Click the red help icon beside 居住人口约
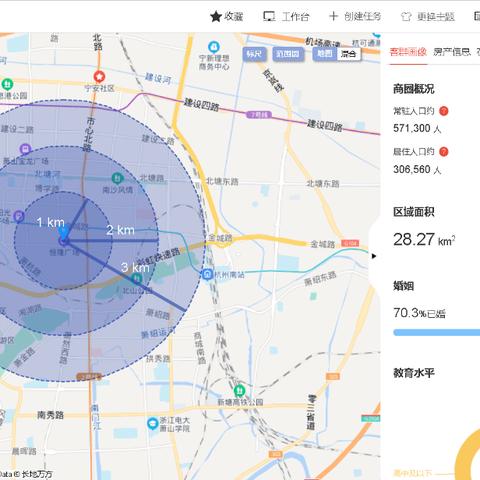This screenshot has width=480, height=480. (444, 152)
